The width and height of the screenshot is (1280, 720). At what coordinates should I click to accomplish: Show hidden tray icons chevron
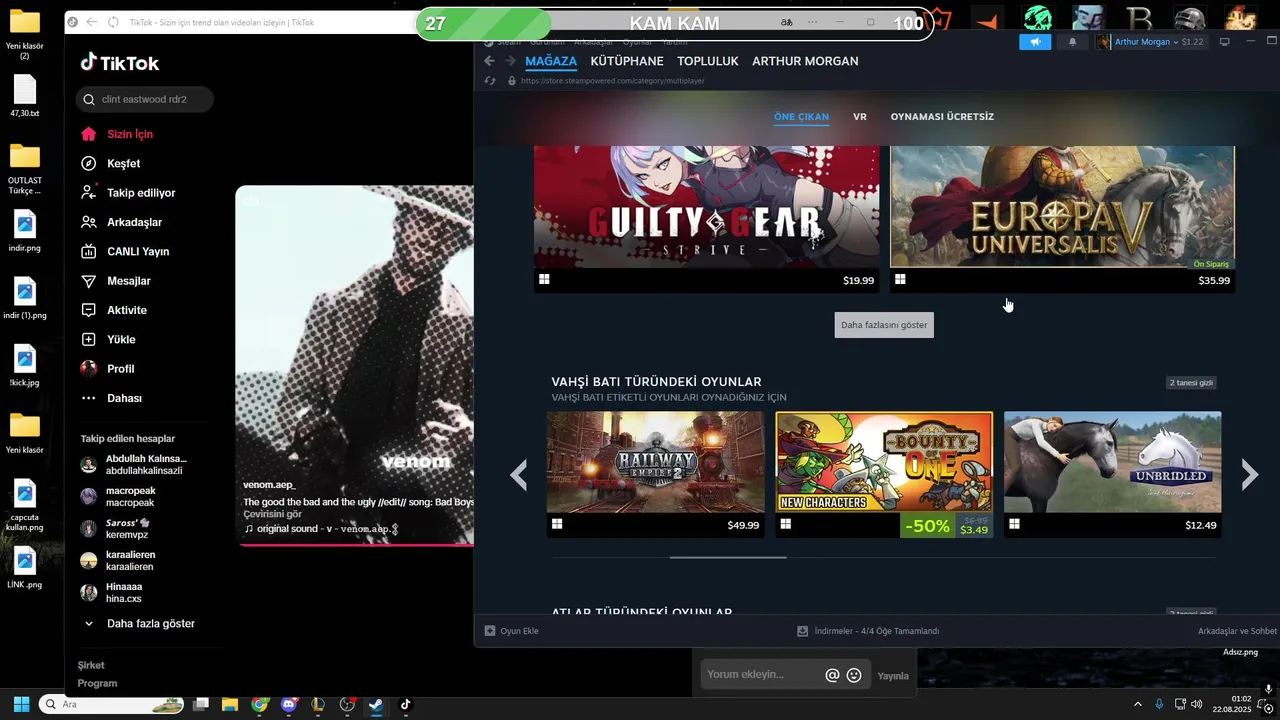pos(1137,704)
